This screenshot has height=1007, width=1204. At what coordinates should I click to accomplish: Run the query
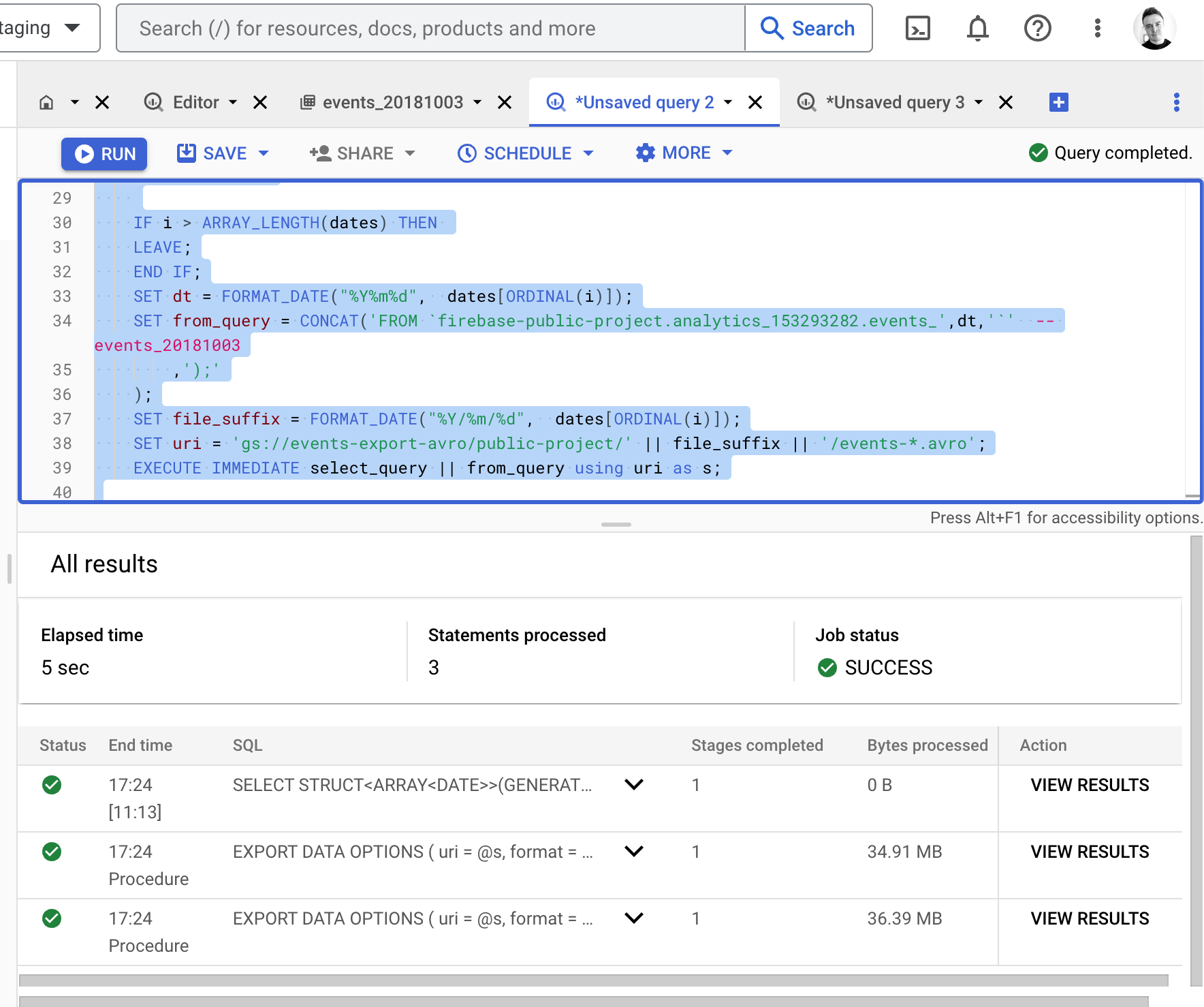[104, 154]
